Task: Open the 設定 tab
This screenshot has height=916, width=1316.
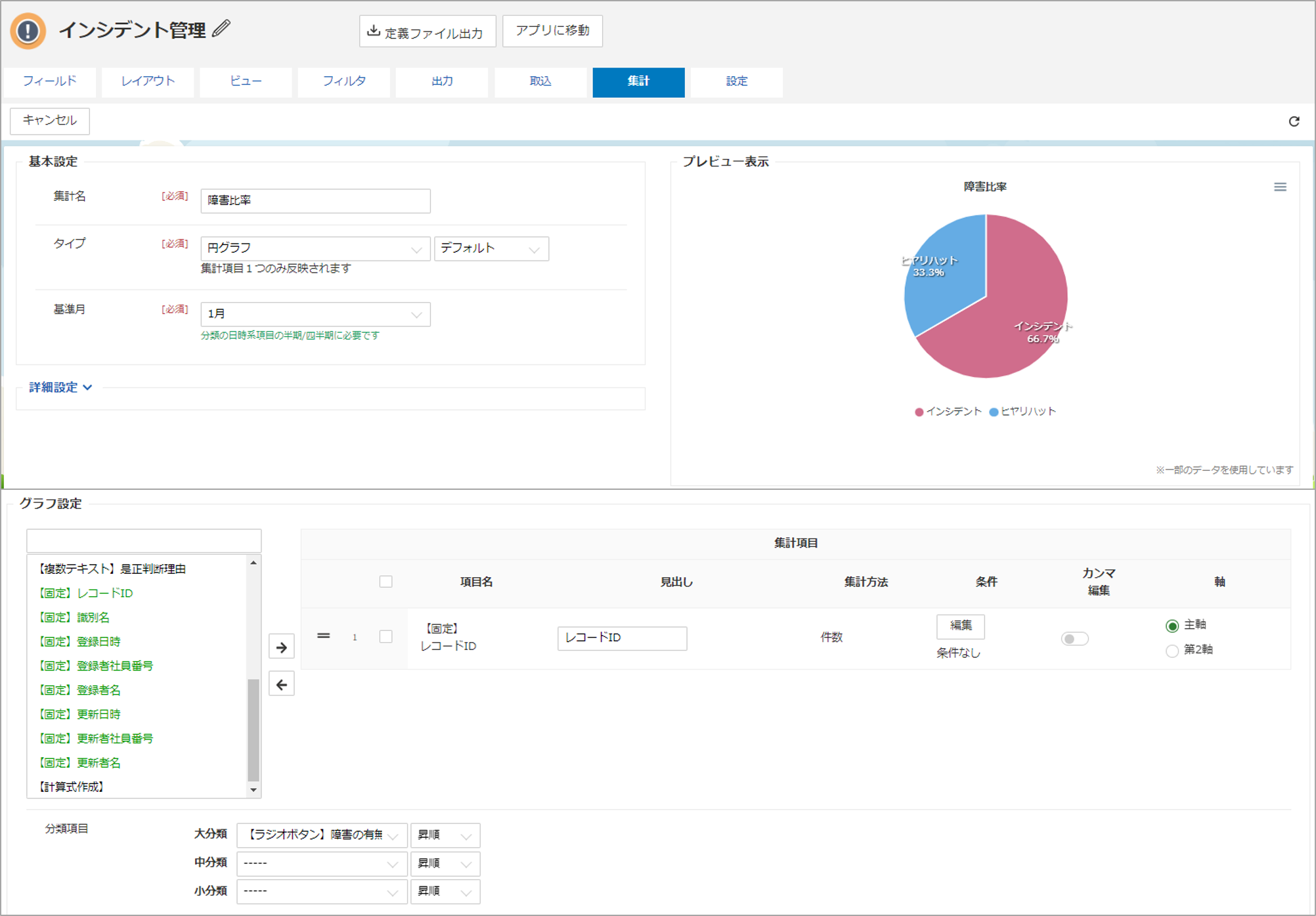Action: point(736,81)
